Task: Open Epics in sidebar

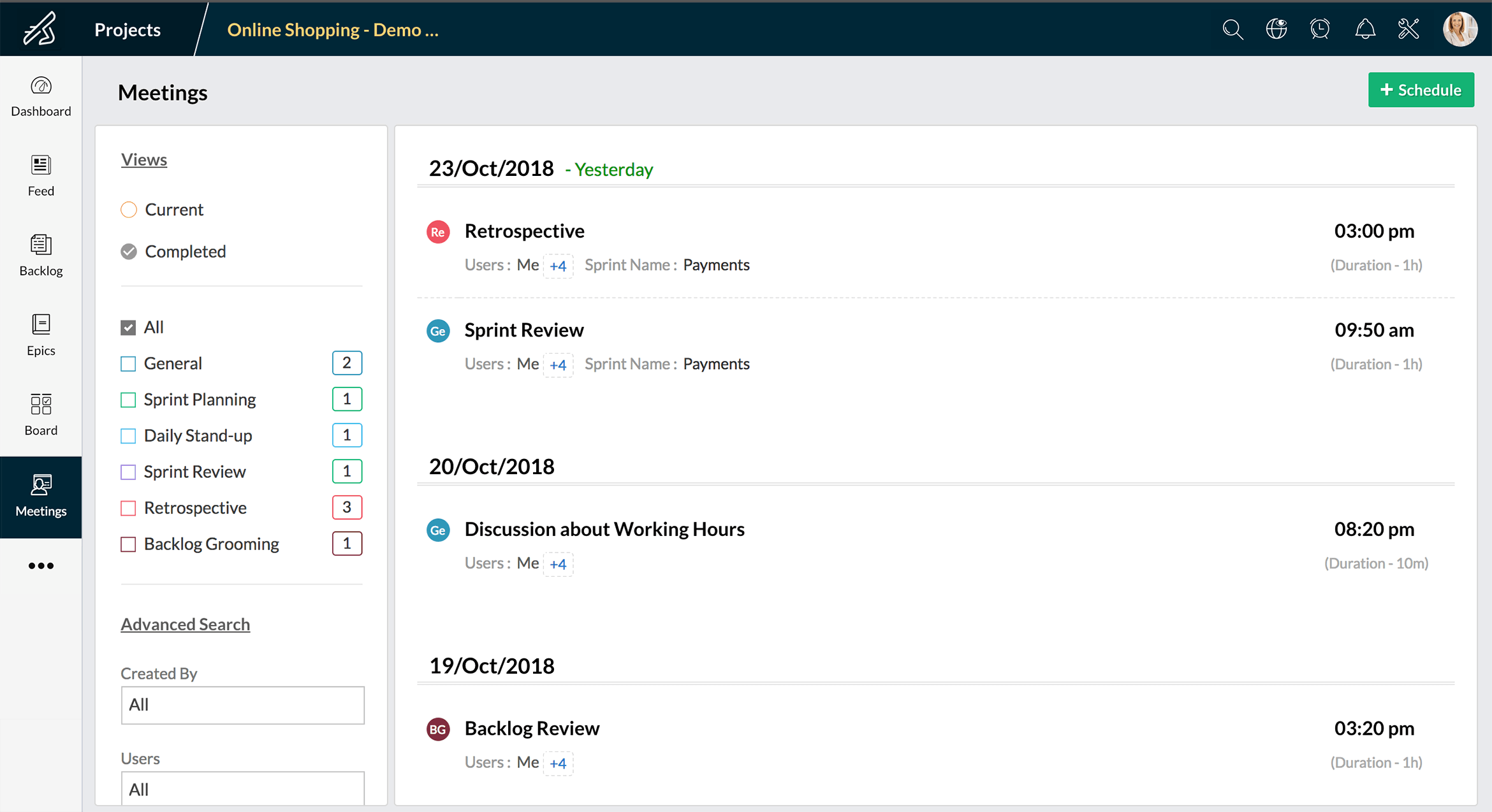Action: click(41, 335)
